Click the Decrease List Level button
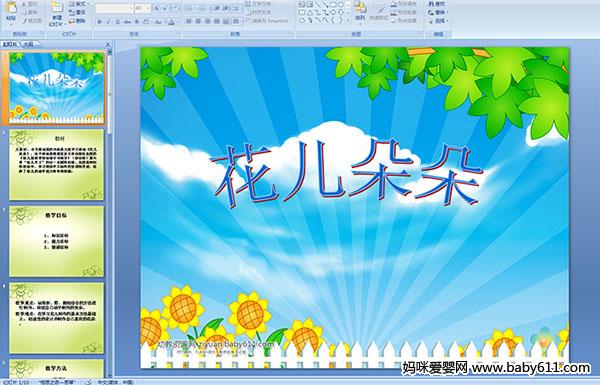The height and width of the screenshot is (385, 600). pyautogui.click(x=217, y=8)
